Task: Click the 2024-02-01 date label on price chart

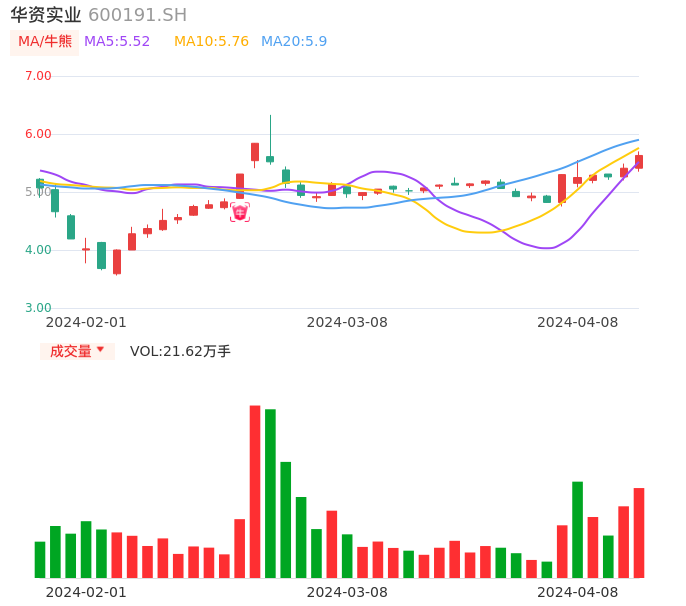Action: (86, 322)
